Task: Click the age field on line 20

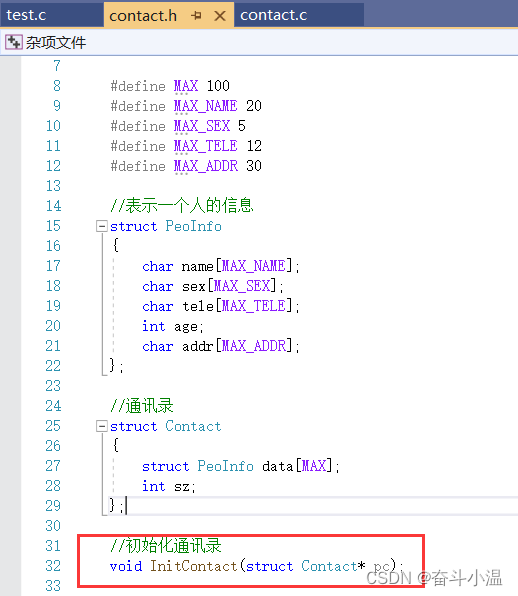Action: (x=185, y=327)
